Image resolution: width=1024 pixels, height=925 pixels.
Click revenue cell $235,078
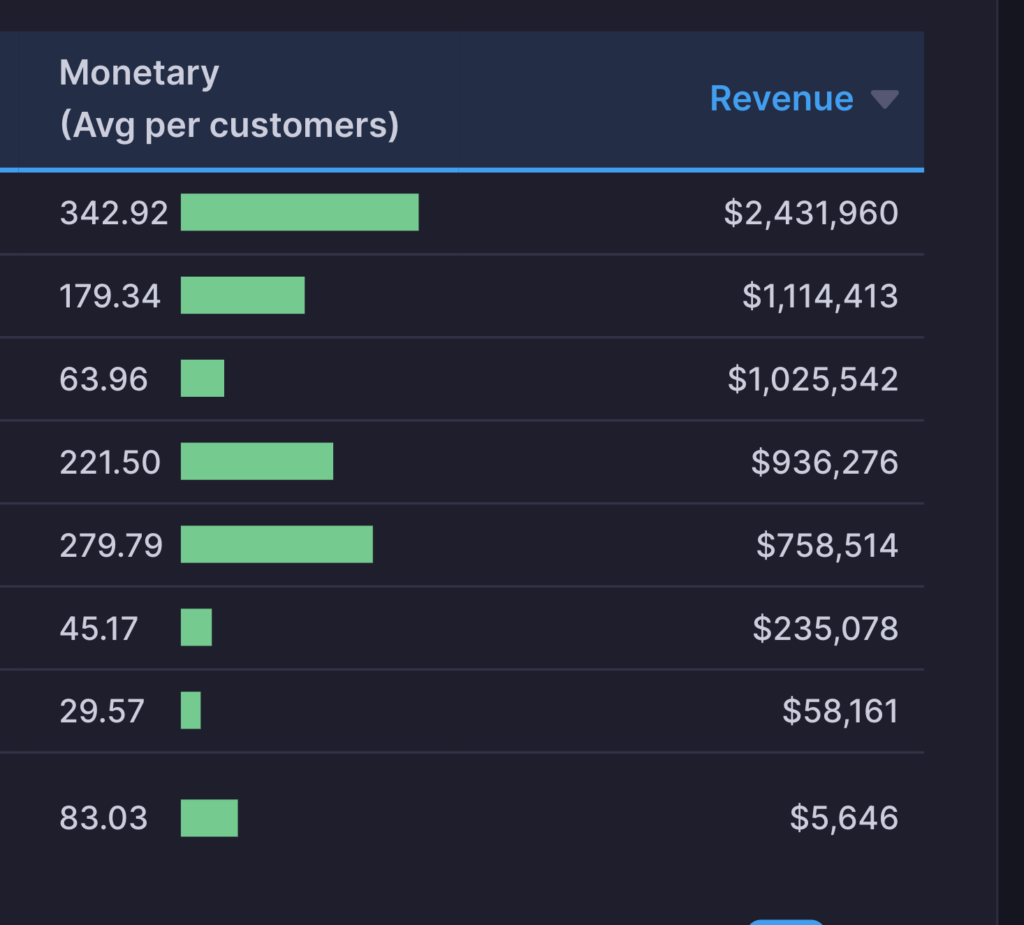pos(825,628)
